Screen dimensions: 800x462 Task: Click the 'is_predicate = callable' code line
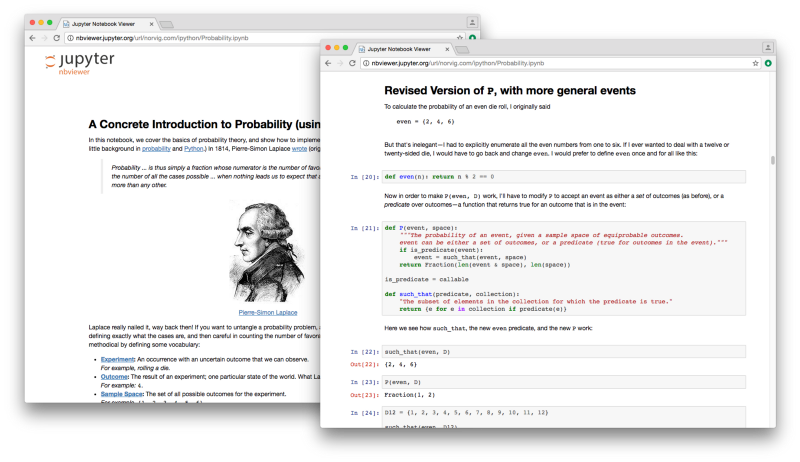427,279
